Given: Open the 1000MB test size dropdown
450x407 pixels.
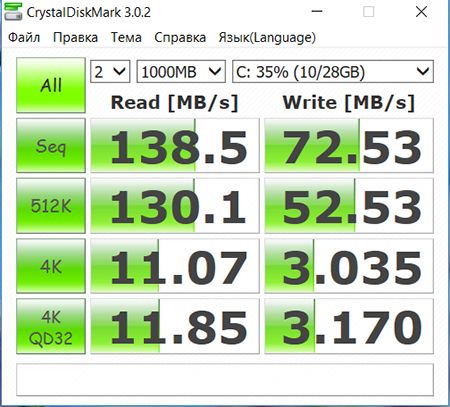Looking at the screenshot, I should [x=181, y=72].
